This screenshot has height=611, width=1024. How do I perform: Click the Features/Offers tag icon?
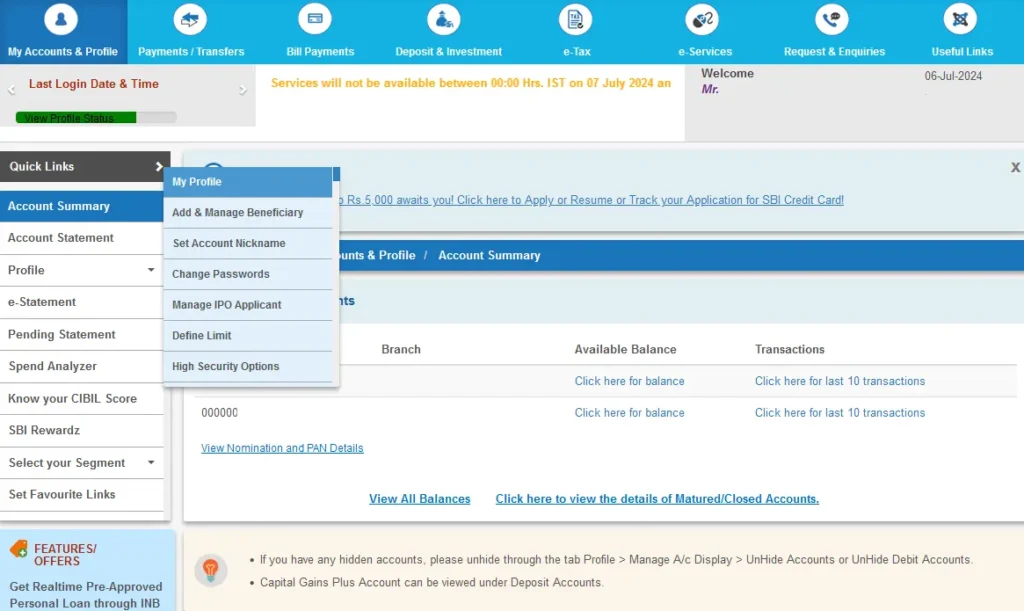click(x=19, y=549)
